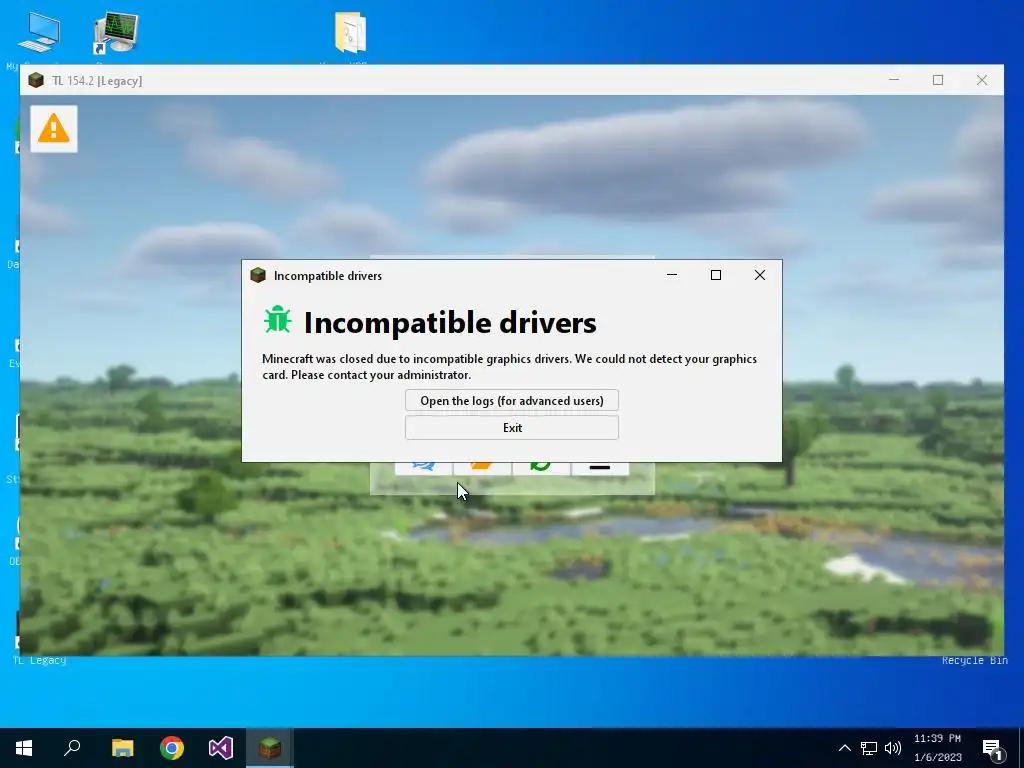Close the TL 154.2 Legacy window
The height and width of the screenshot is (768, 1024).
982,80
